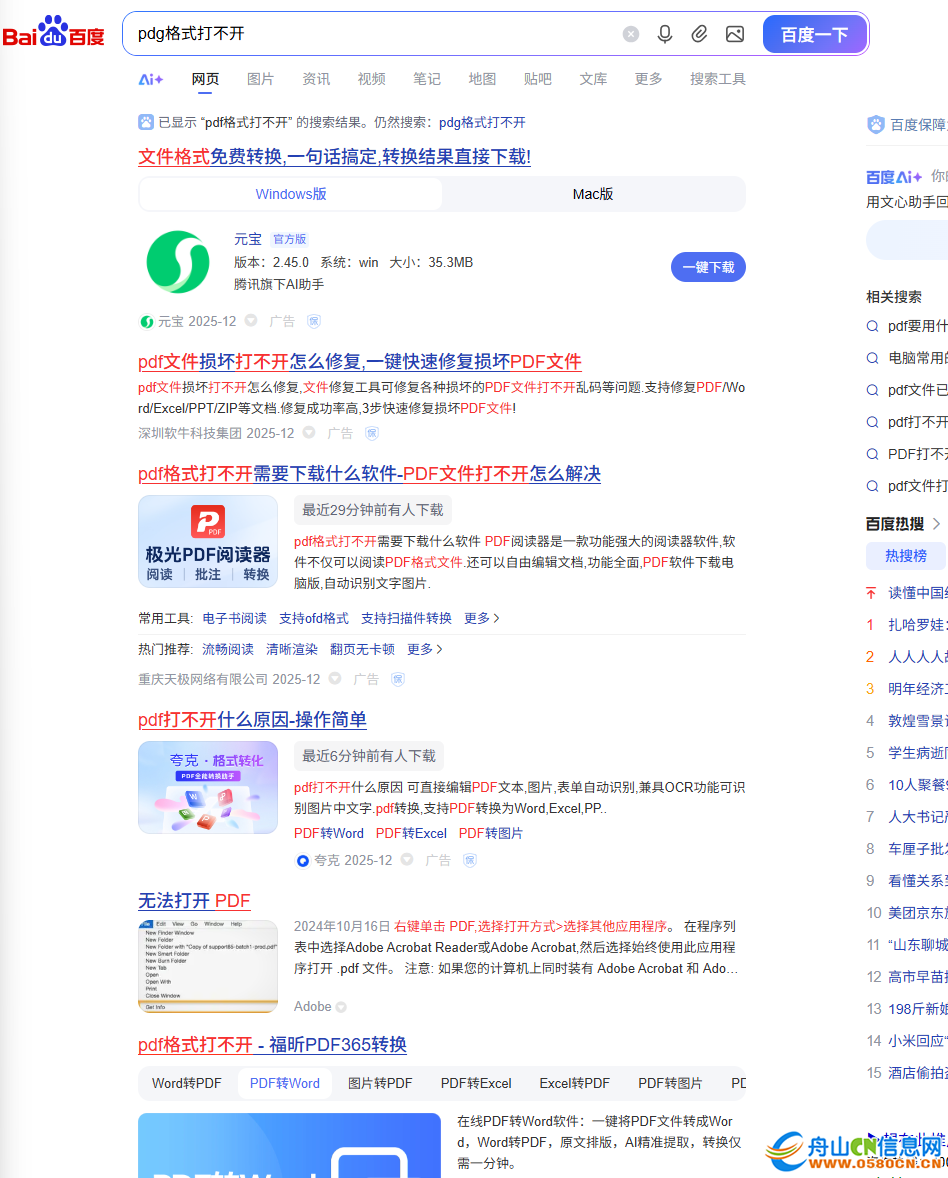The image size is (948, 1178).
Task: Switch to the 图片 search tab
Action: pyautogui.click(x=260, y=79)
